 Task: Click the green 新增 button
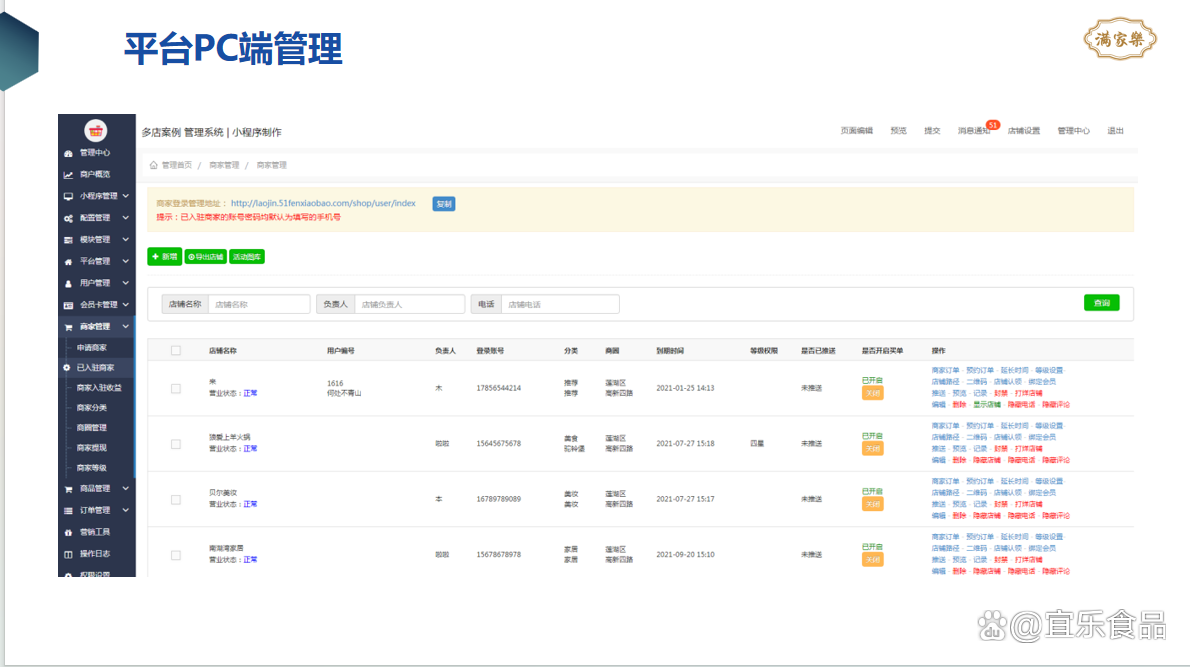164,257
